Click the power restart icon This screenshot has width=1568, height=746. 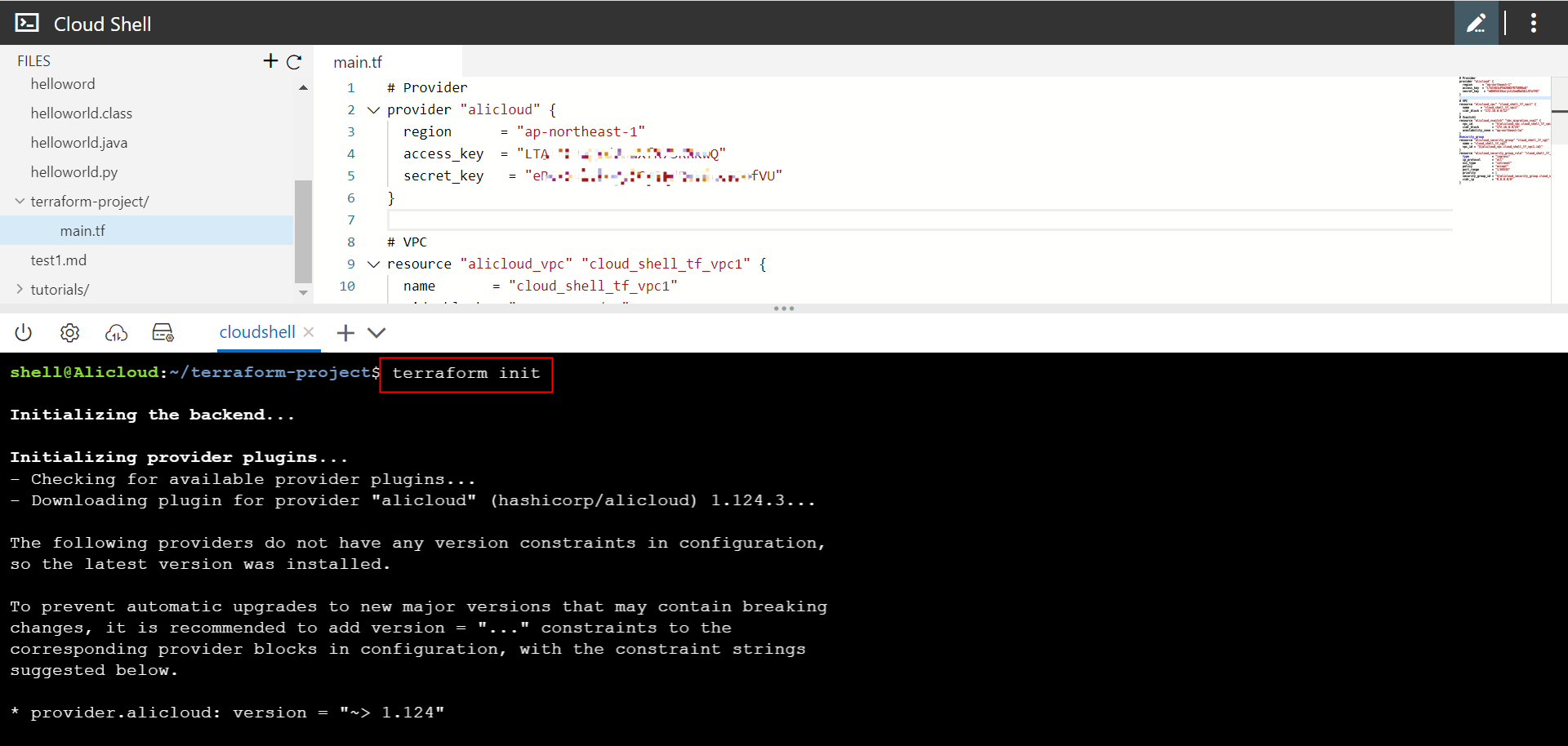24,332
